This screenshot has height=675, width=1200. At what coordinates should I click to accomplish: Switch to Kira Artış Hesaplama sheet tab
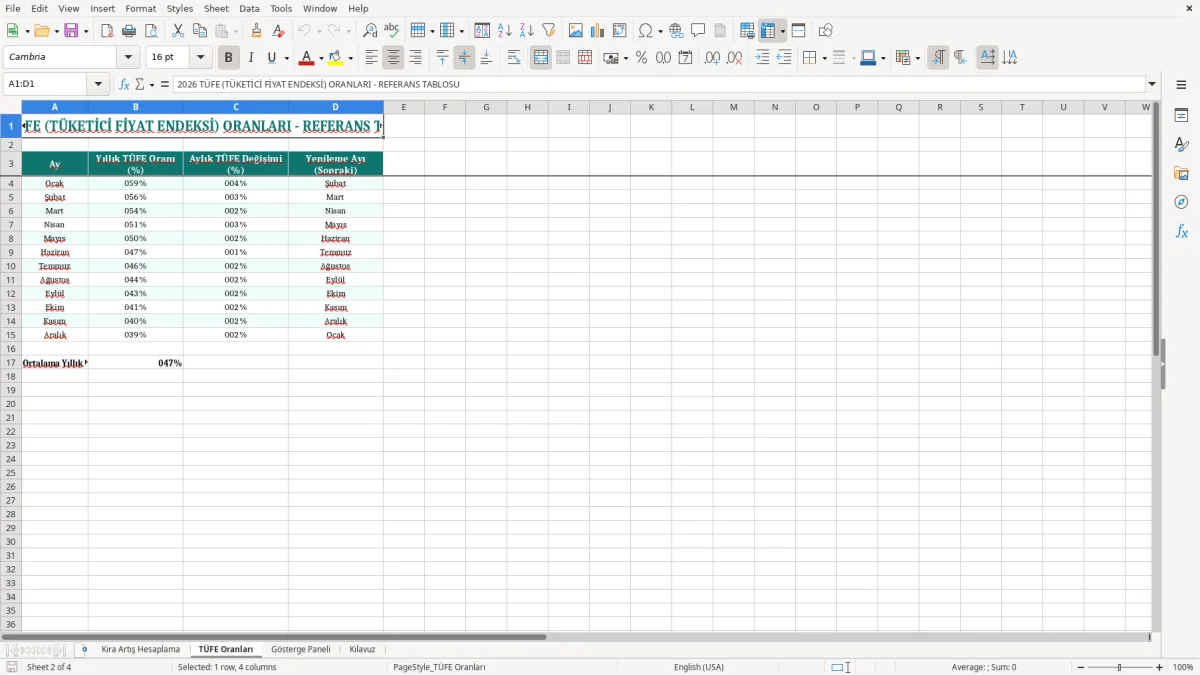click(141, 649)
